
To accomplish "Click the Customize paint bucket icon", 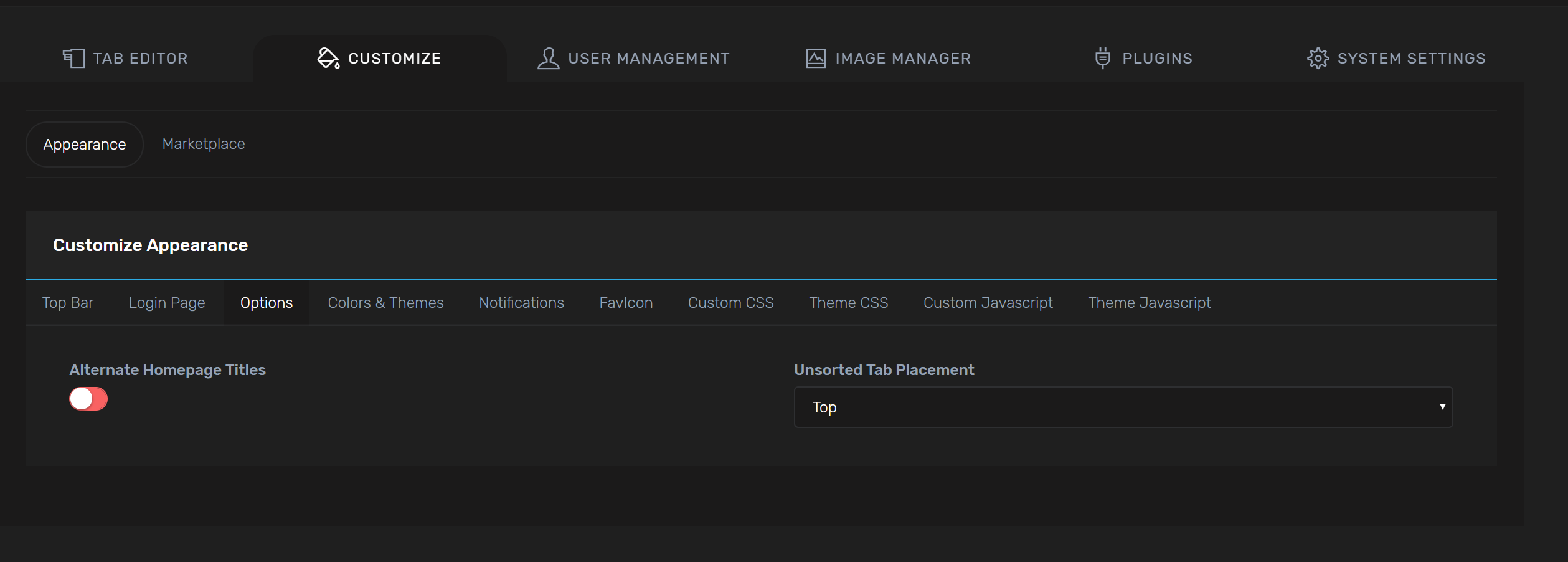I will click(x=328, y=59).
